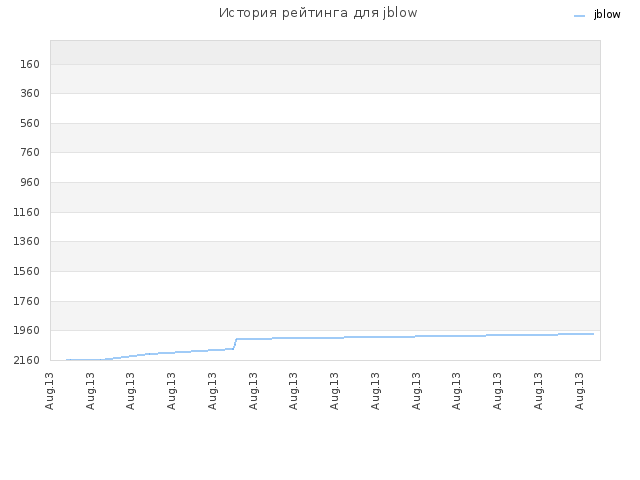This screenshot has width=640, height=480.
Task: Click the sharp rating jump on the line
Action: [235, 344]
